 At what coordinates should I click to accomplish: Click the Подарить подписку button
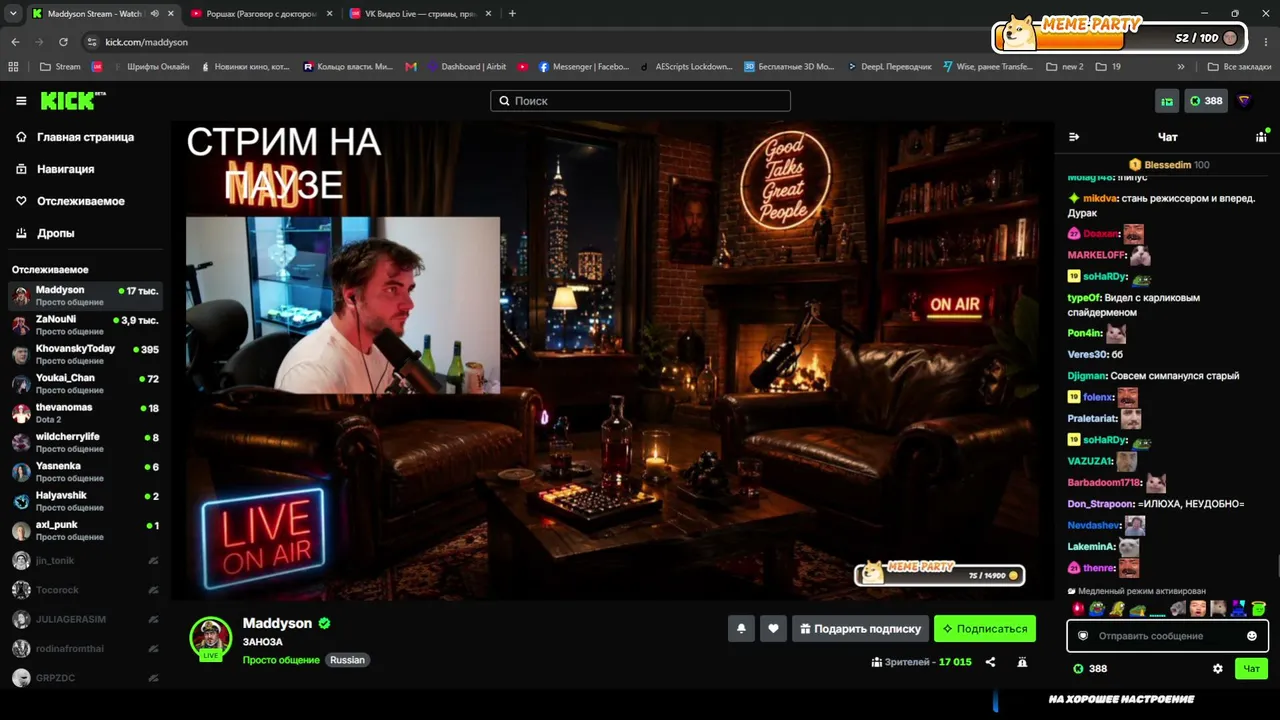pos(860,629)
